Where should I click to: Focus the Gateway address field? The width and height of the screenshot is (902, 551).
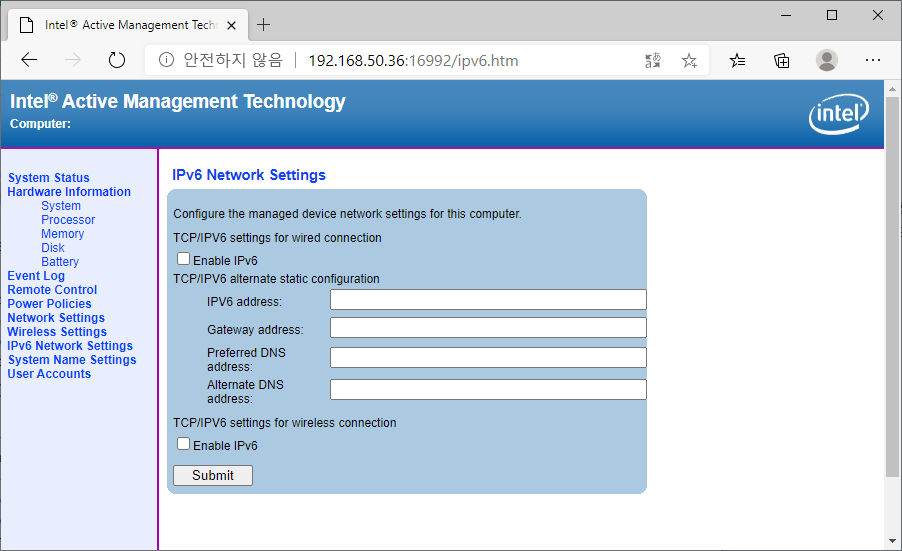tap(488, 328)
